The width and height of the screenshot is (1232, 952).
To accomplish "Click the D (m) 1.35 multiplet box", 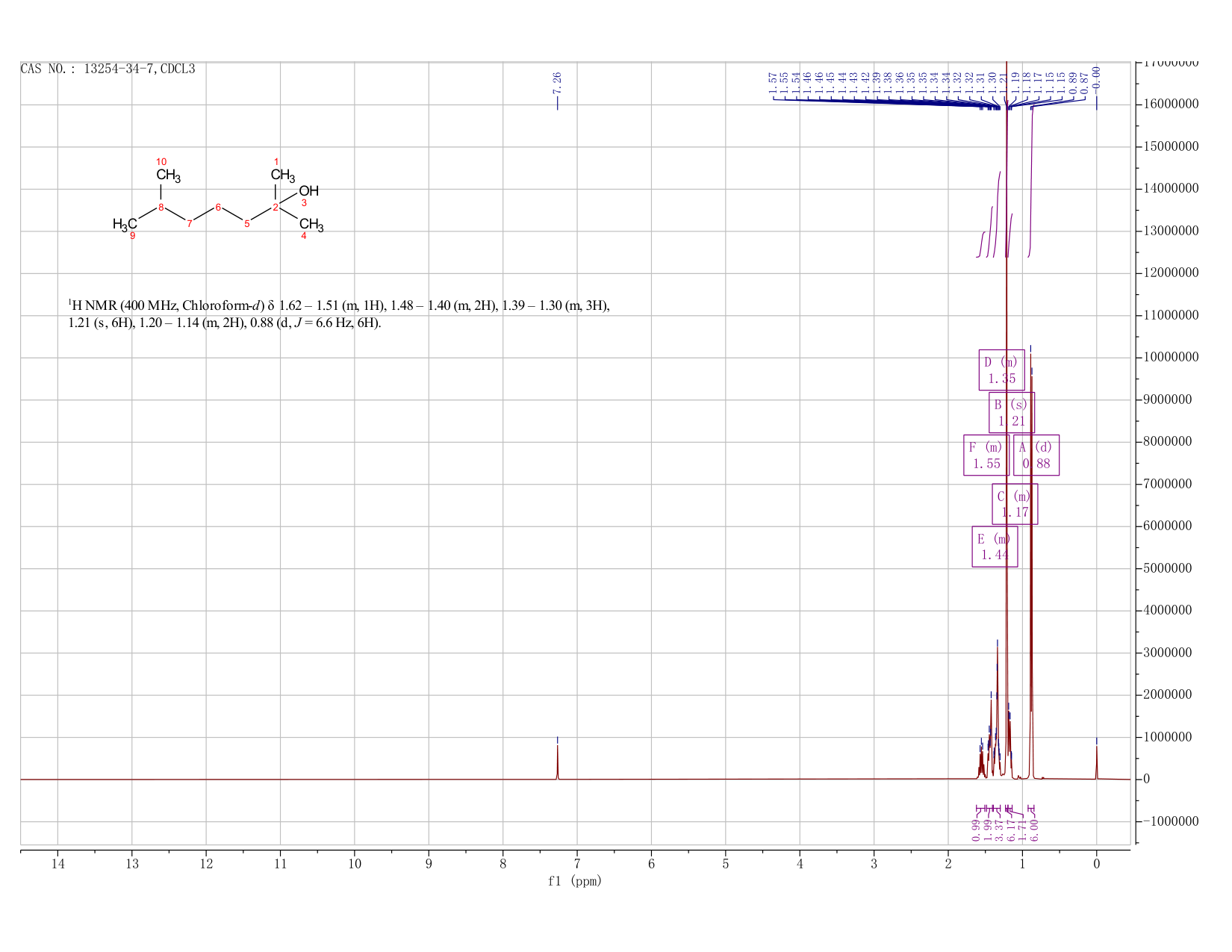I will pos(1002,370).
